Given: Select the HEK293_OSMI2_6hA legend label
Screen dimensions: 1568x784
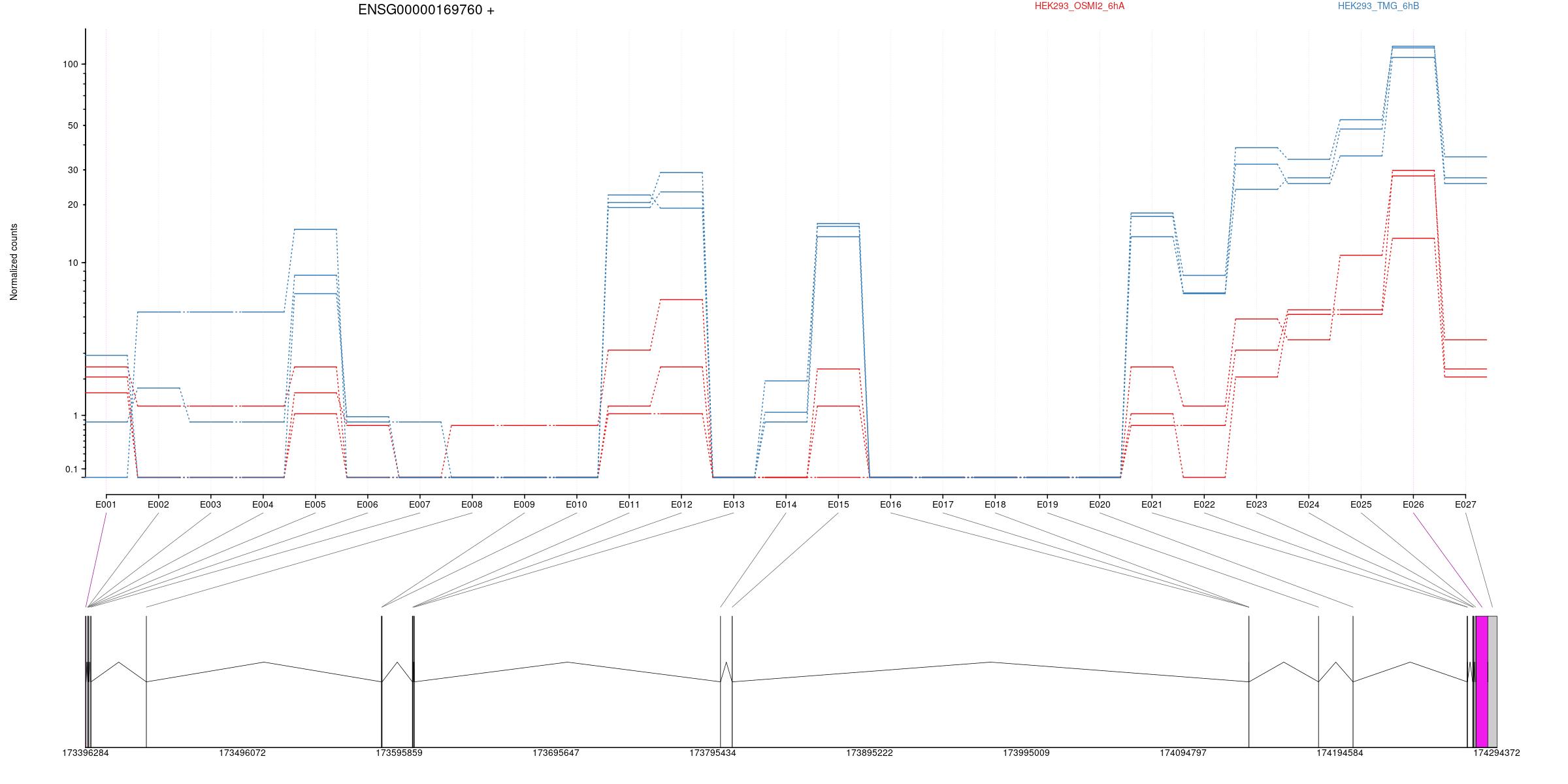Looking at the screenshot, I should 1079,6.
